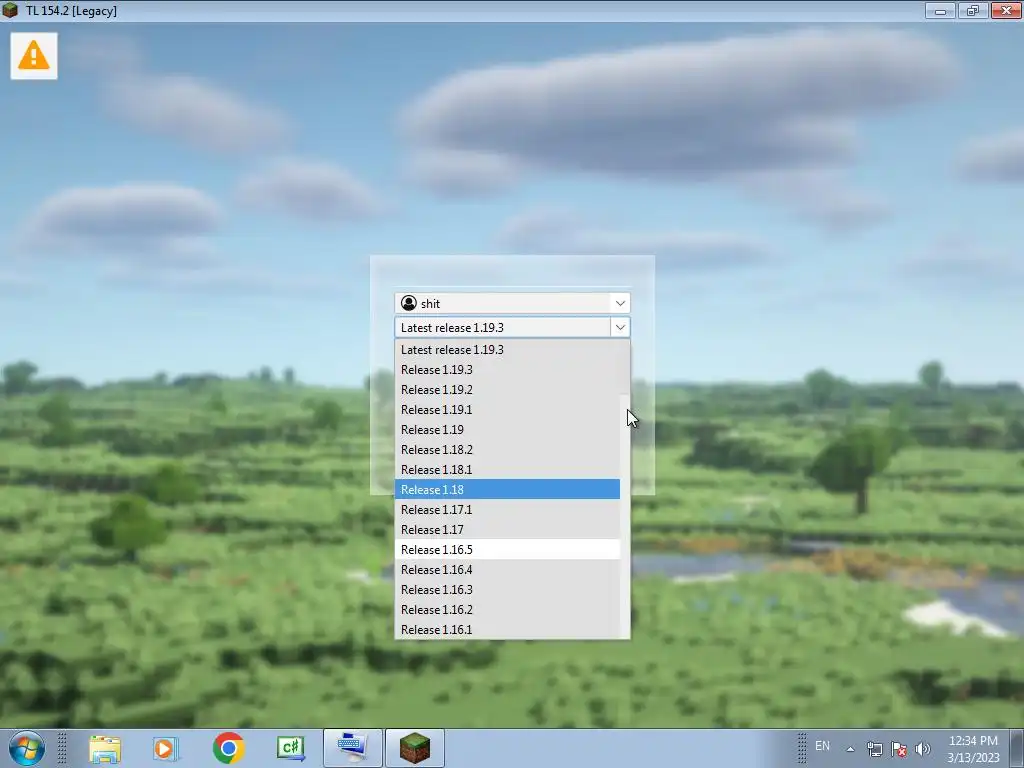Viewport: 1024px width, 768px height.
Task: Click the selected version combo box field
Action: coord(503,327)
